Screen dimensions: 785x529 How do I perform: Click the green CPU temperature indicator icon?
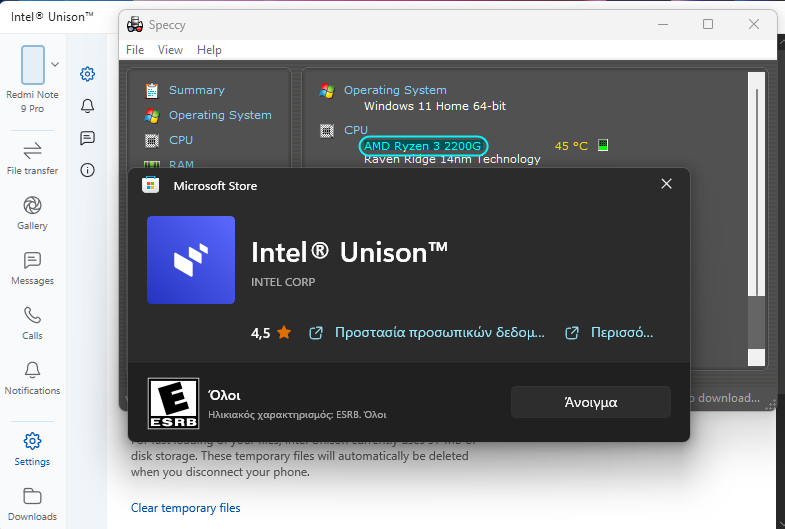[x=603, y=145]
